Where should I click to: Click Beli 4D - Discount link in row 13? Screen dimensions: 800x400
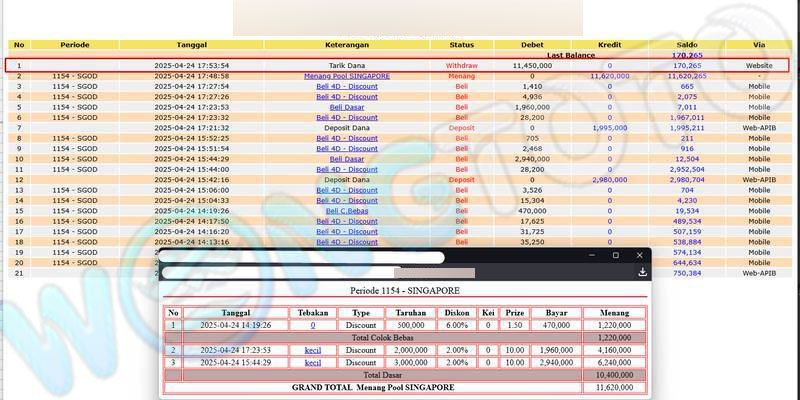point(347,190)
